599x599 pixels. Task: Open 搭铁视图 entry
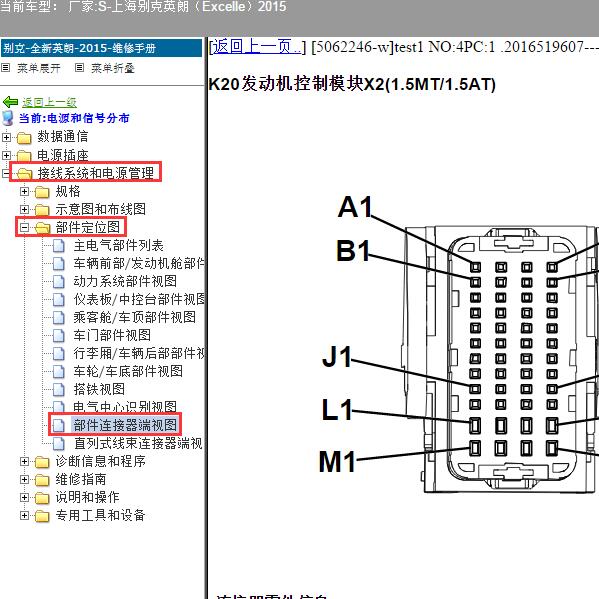click(x=99, y=389)
